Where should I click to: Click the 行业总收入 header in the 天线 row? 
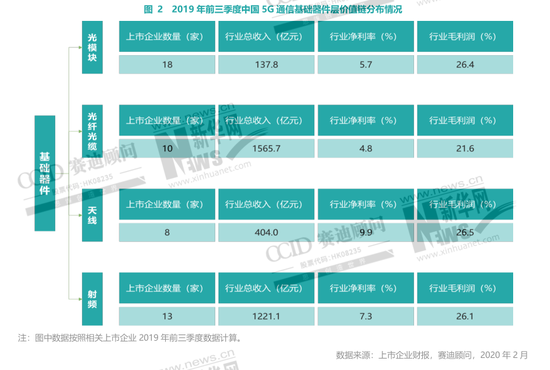tap(266, 204)
